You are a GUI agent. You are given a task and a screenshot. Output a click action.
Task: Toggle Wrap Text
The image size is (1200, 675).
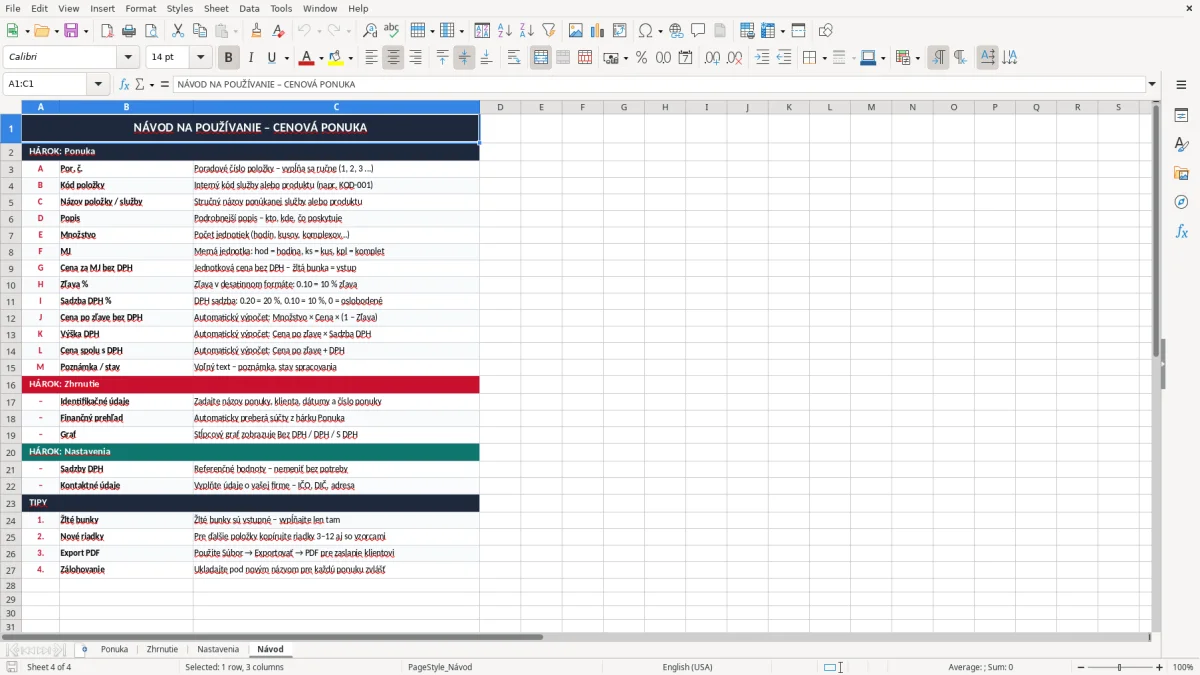pos(514,58)
